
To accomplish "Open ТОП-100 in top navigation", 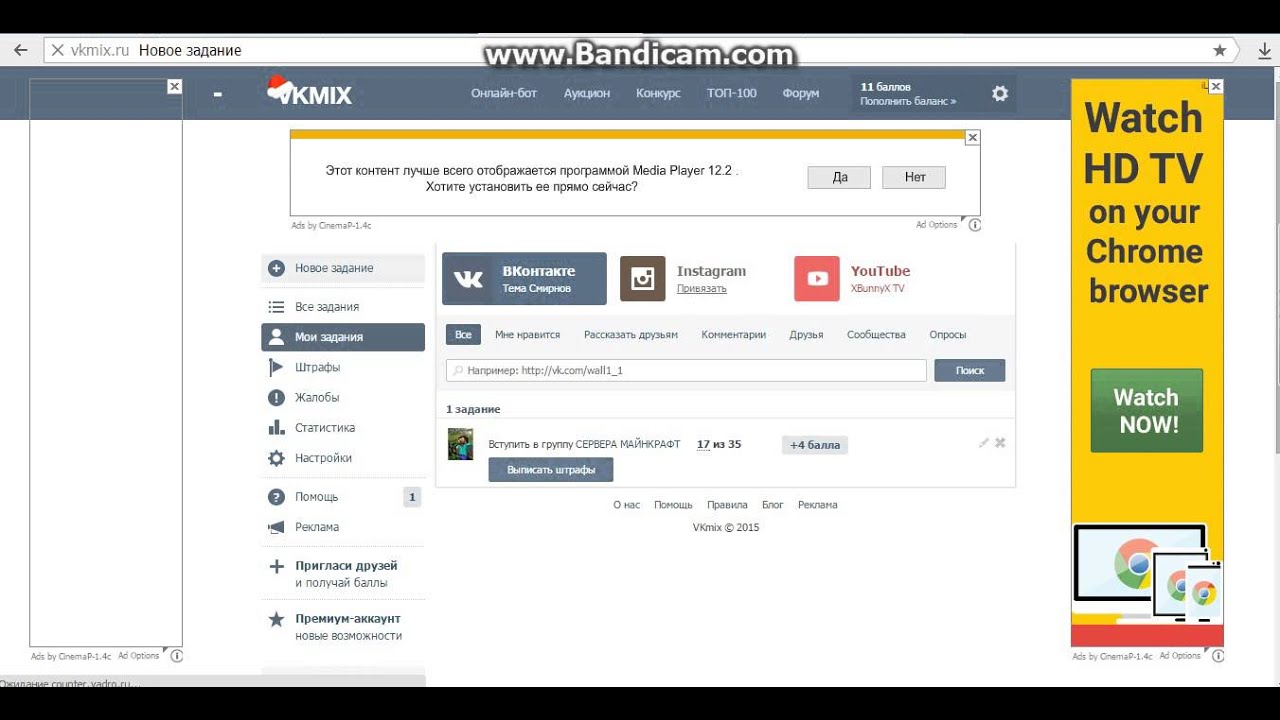I will [x=732, y=93].
